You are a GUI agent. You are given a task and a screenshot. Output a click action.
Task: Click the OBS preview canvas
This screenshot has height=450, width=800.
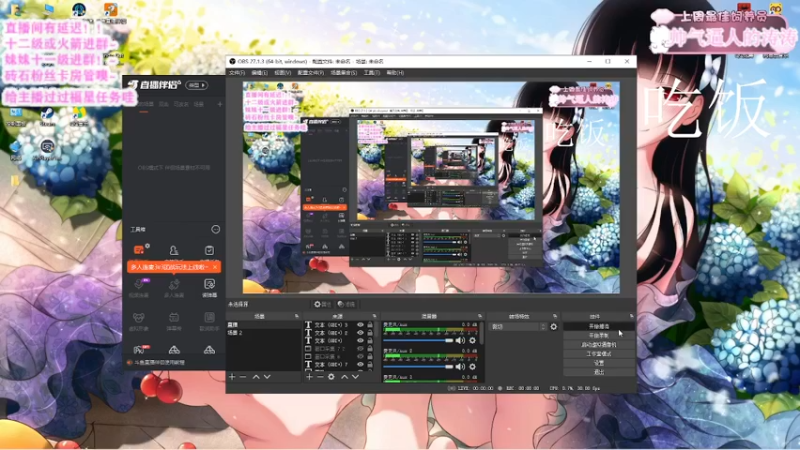pyautogui.click(x=431, y=187)
